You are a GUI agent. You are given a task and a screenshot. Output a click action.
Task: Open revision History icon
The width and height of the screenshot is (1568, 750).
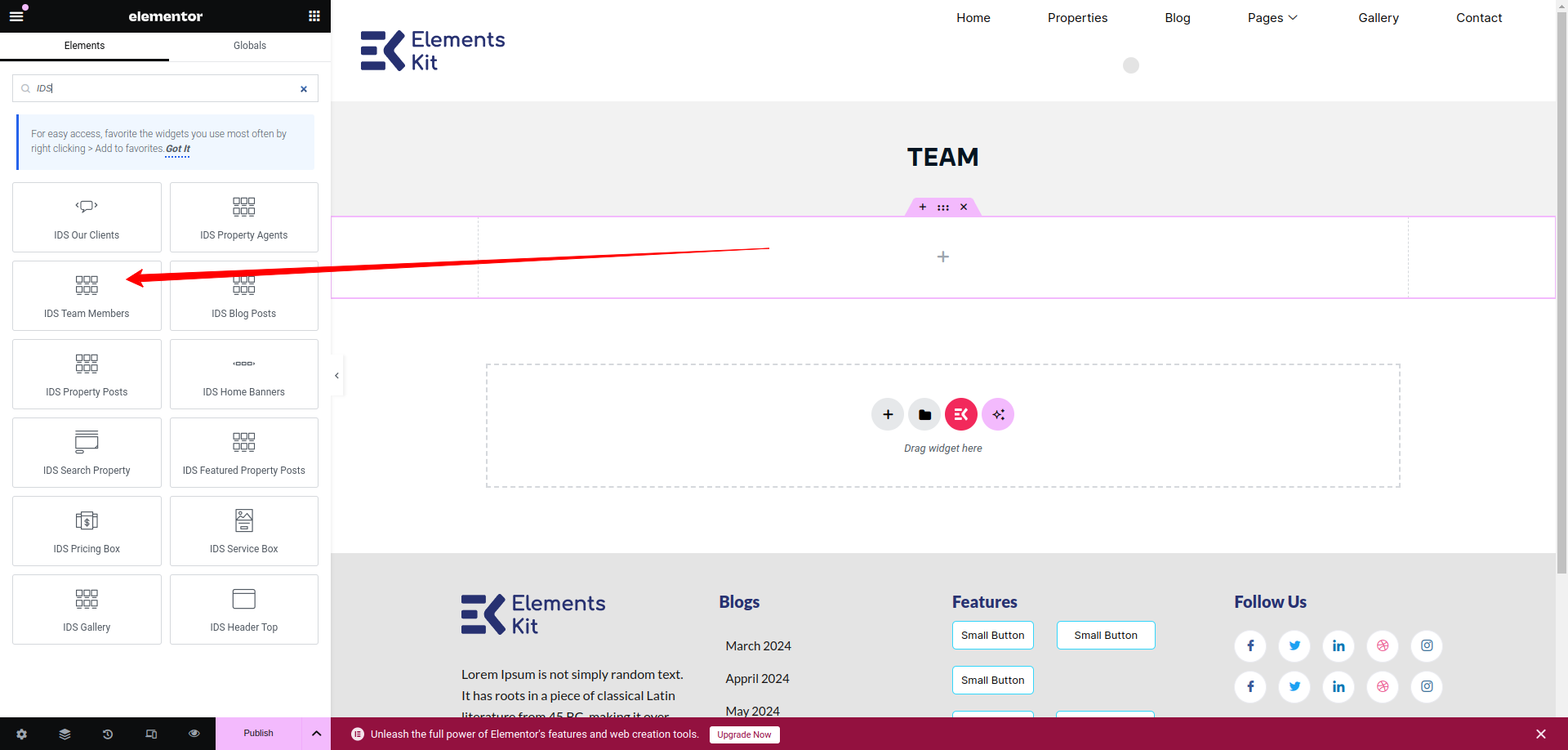point(108,734)
